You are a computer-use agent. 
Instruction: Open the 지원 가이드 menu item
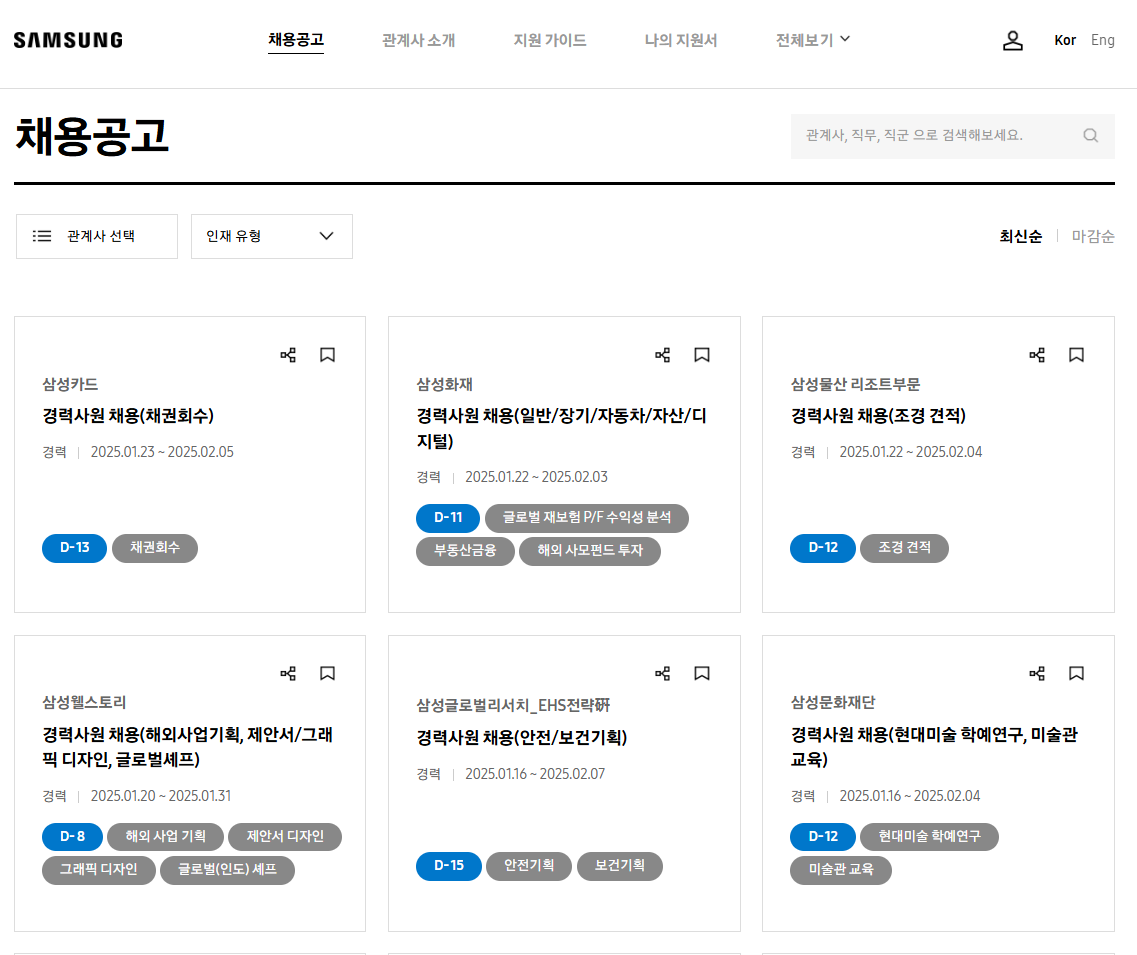(549, 41)
